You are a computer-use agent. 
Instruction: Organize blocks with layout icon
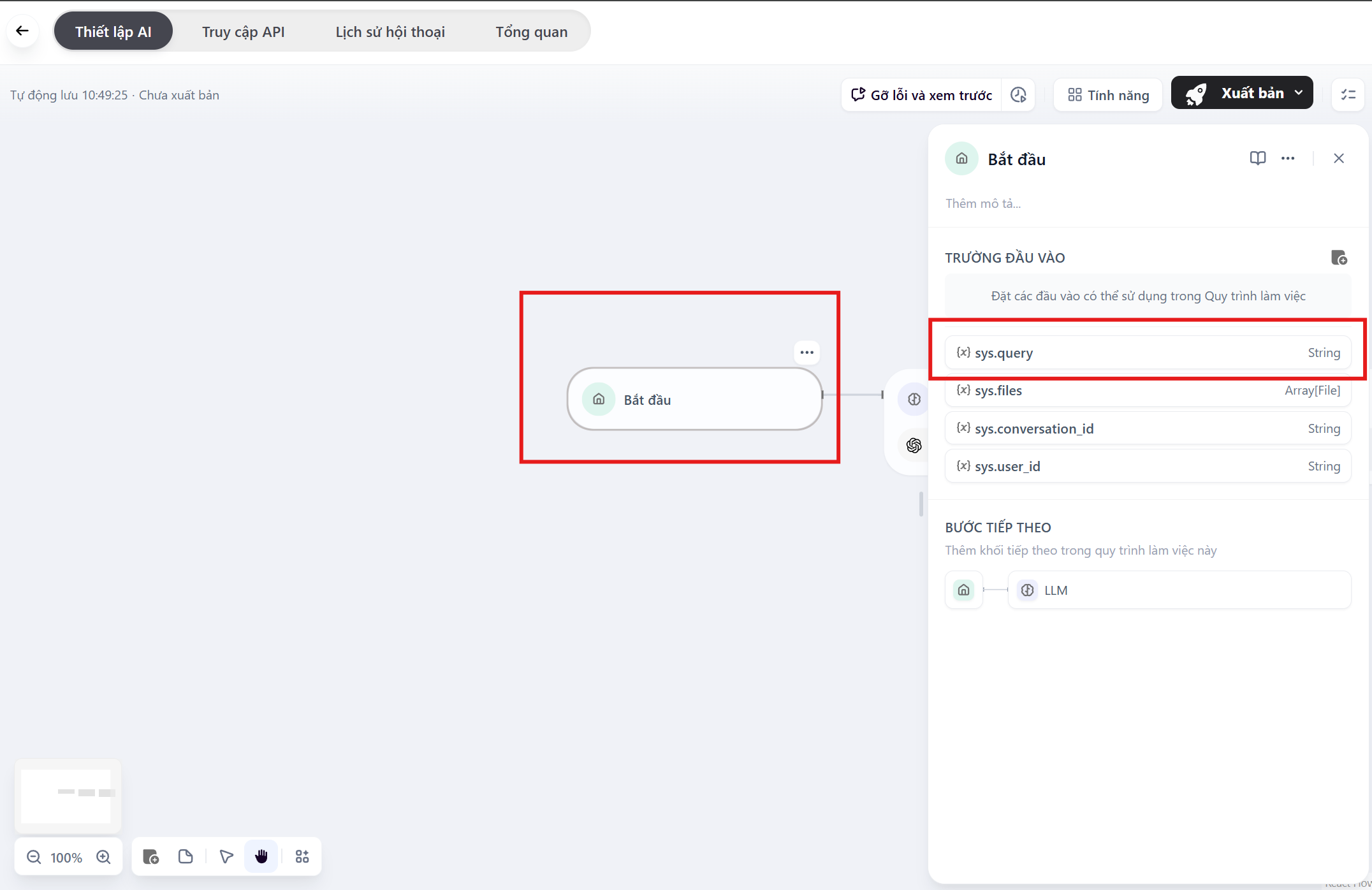[302, 857]
